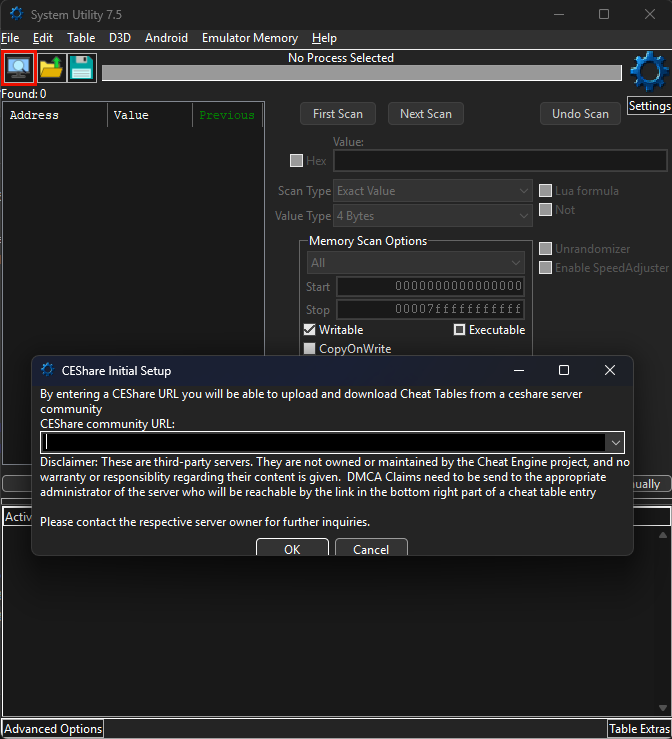Screen dimensions: 672x739
Task: Toggle the Not checkbox
Action: click(x=545, y=210)
